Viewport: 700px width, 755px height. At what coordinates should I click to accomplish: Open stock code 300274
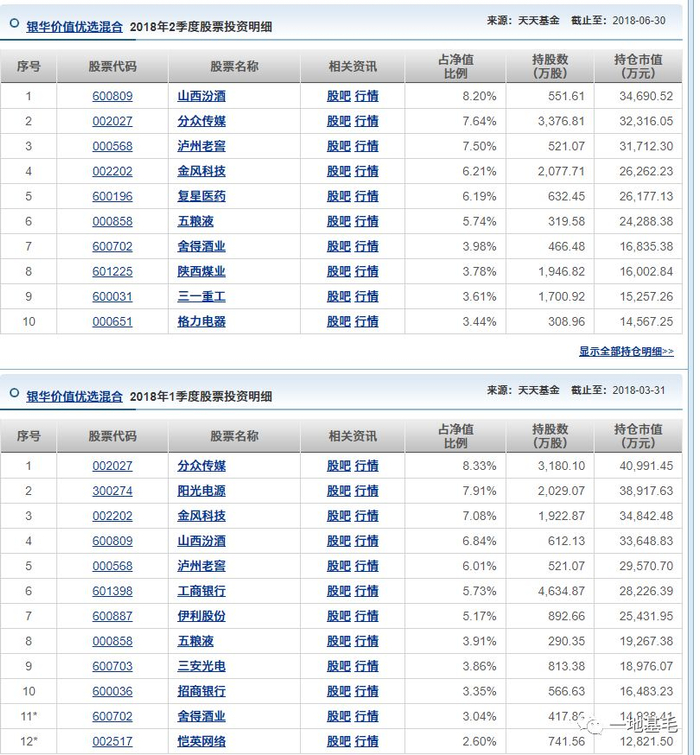pyautogui.click(x=112, y=491)
